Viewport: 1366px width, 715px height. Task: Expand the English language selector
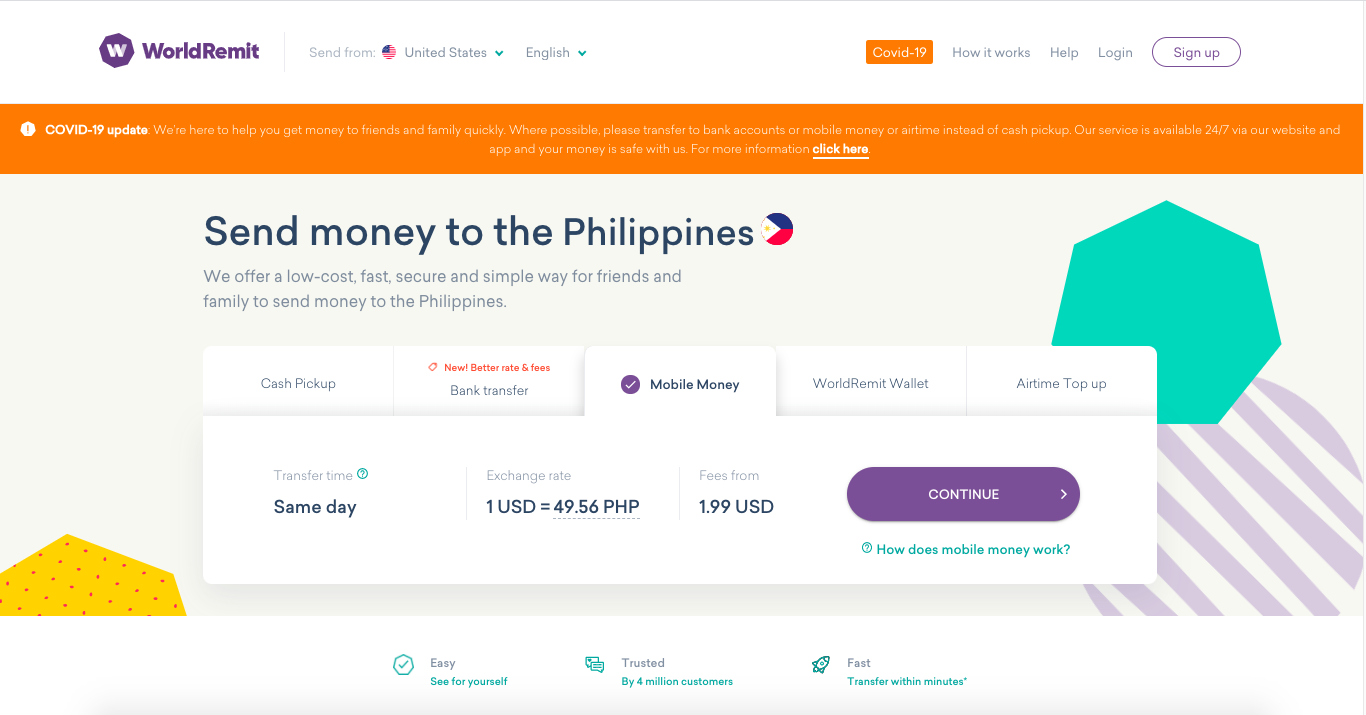[x=556, y=52]
